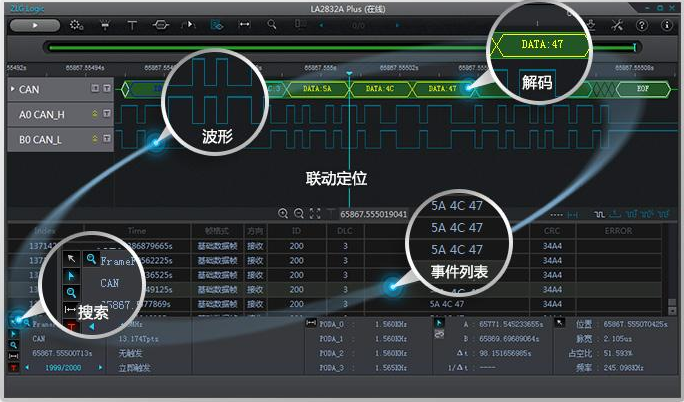Sort by the ERROR column header

coord(618,231)
